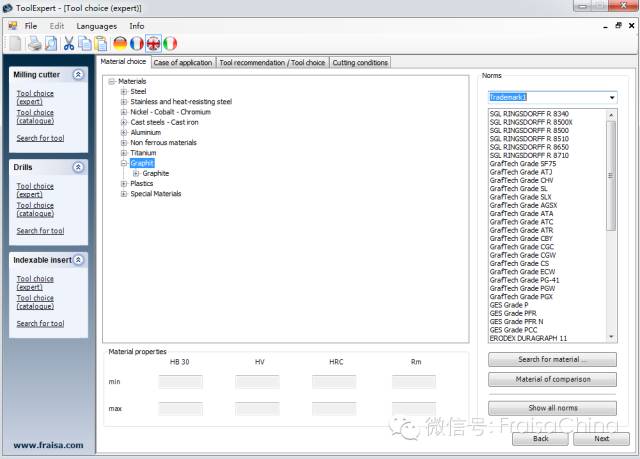Image resolution: width=640 pixels, height=459 pixels.
Task: Open Drills Tool choice (expert) link
Action: [35, 190]
